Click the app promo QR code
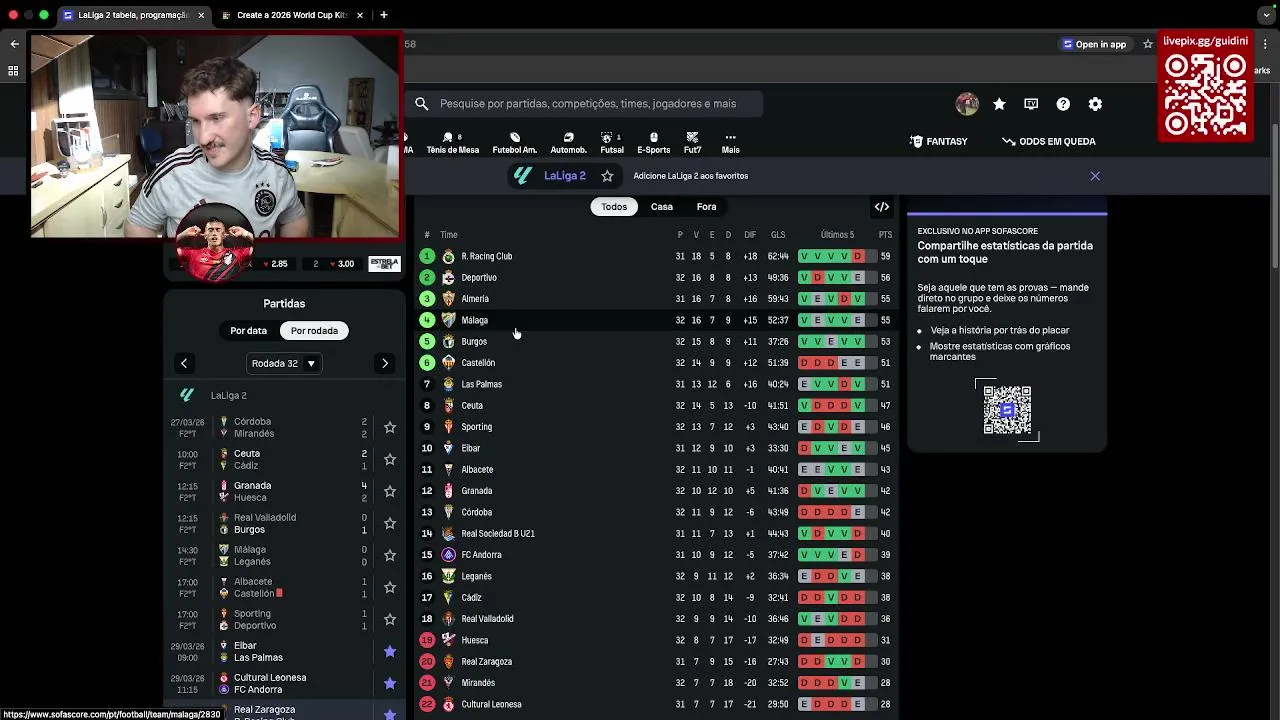 click(1007, 409)
